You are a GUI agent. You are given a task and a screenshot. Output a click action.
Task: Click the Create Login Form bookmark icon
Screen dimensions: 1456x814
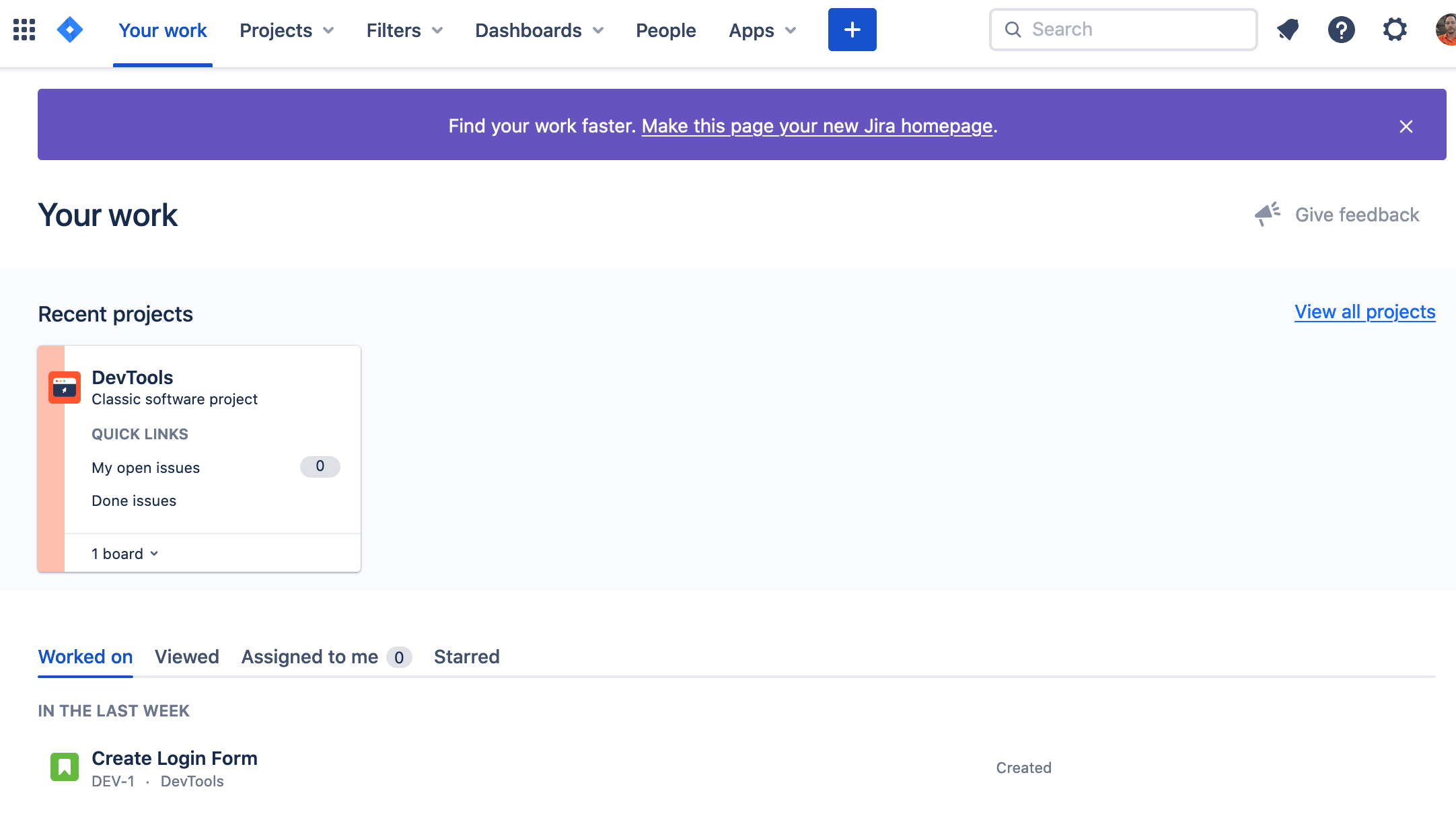(x=63, y=766)
